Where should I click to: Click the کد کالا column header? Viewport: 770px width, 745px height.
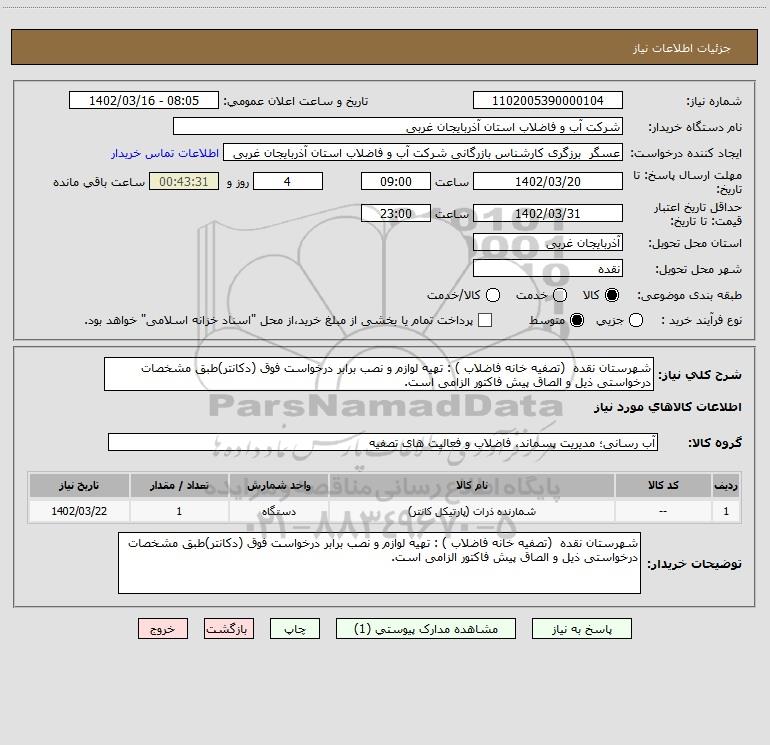(x=663, y=485)
